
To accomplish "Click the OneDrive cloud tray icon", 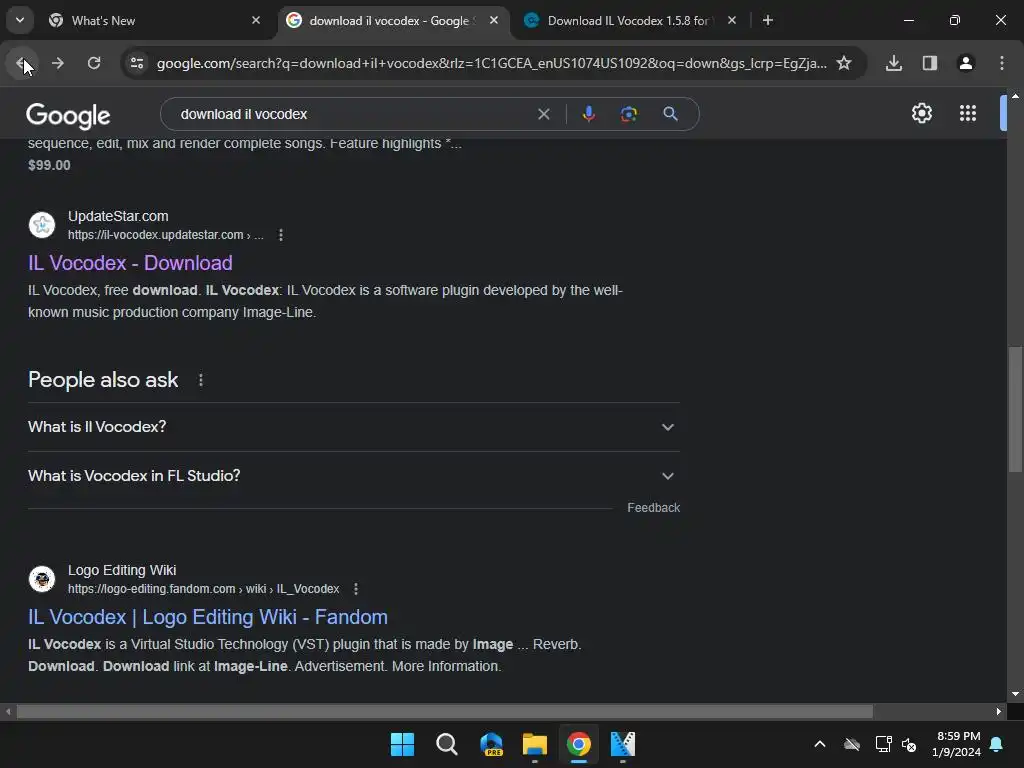I will coord(852,744).
